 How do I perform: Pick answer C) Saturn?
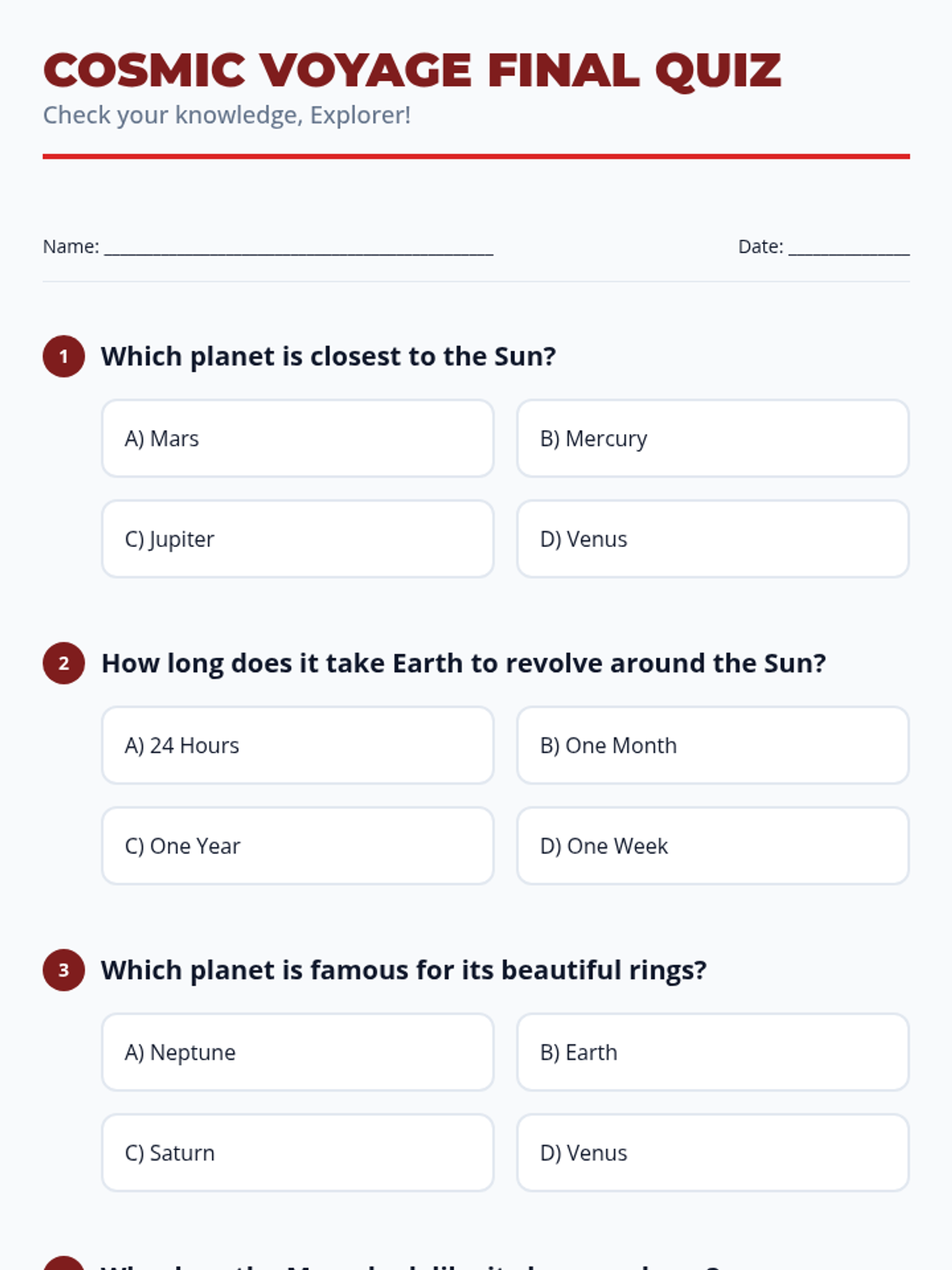coord(297,1153)
